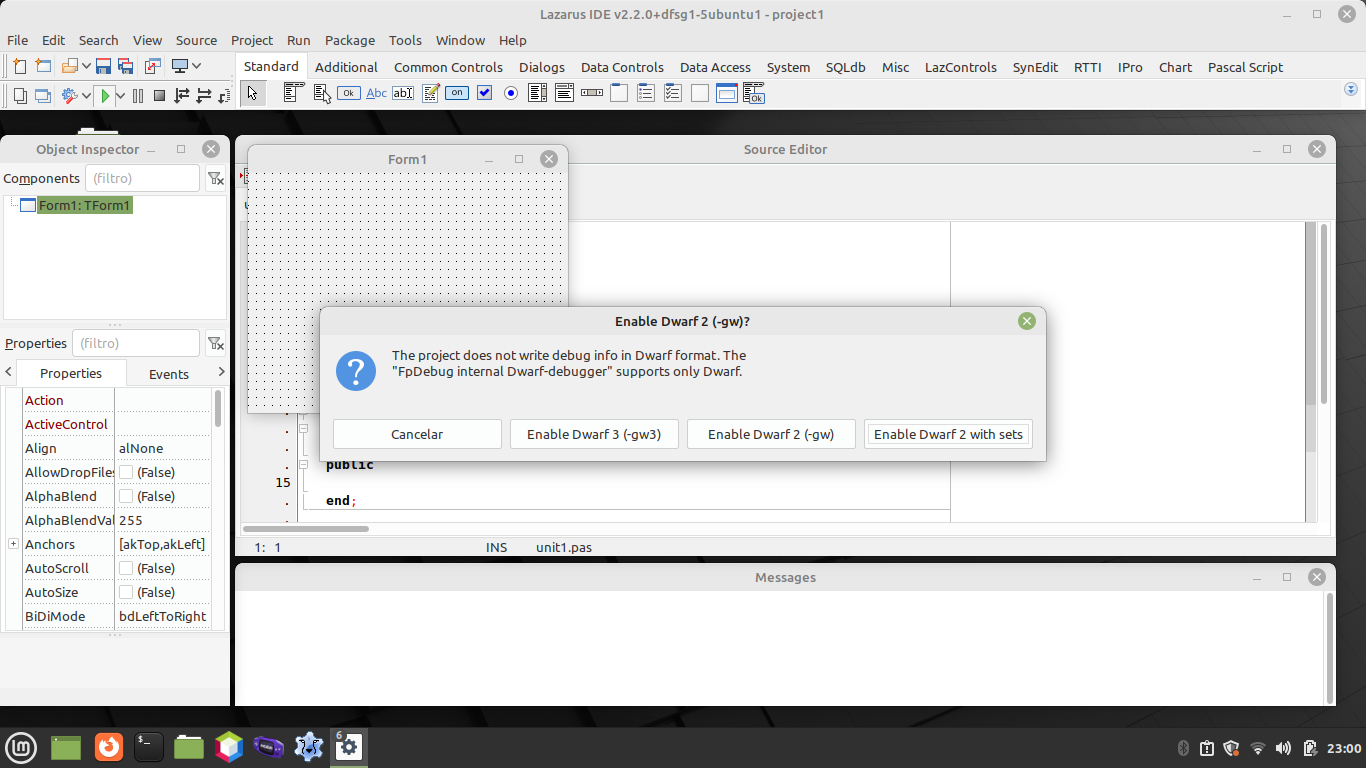
Task: Click the Toggle Form/Unit icon
Action: tap(153, 66)
